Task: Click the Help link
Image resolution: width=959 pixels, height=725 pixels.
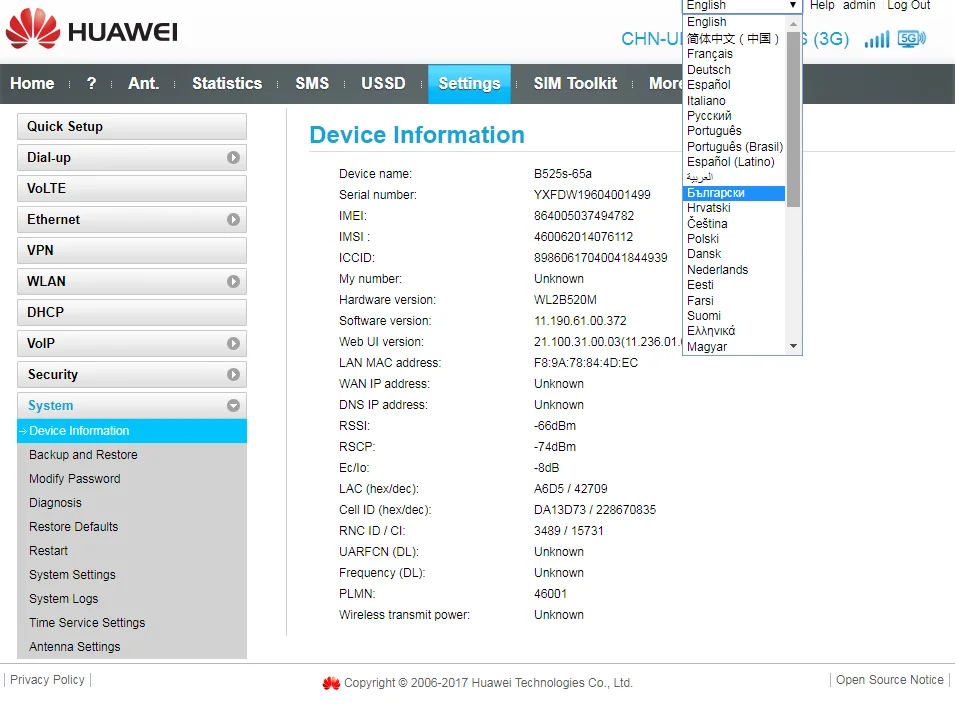Action: pos(822,5)
